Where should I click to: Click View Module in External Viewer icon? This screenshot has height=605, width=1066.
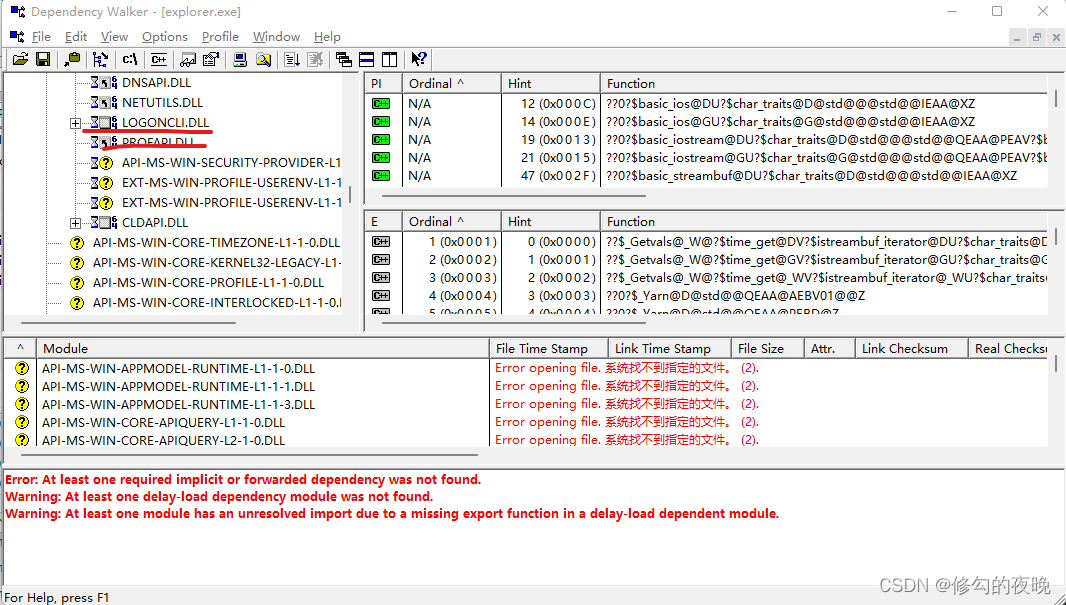[x=188, y=59]
